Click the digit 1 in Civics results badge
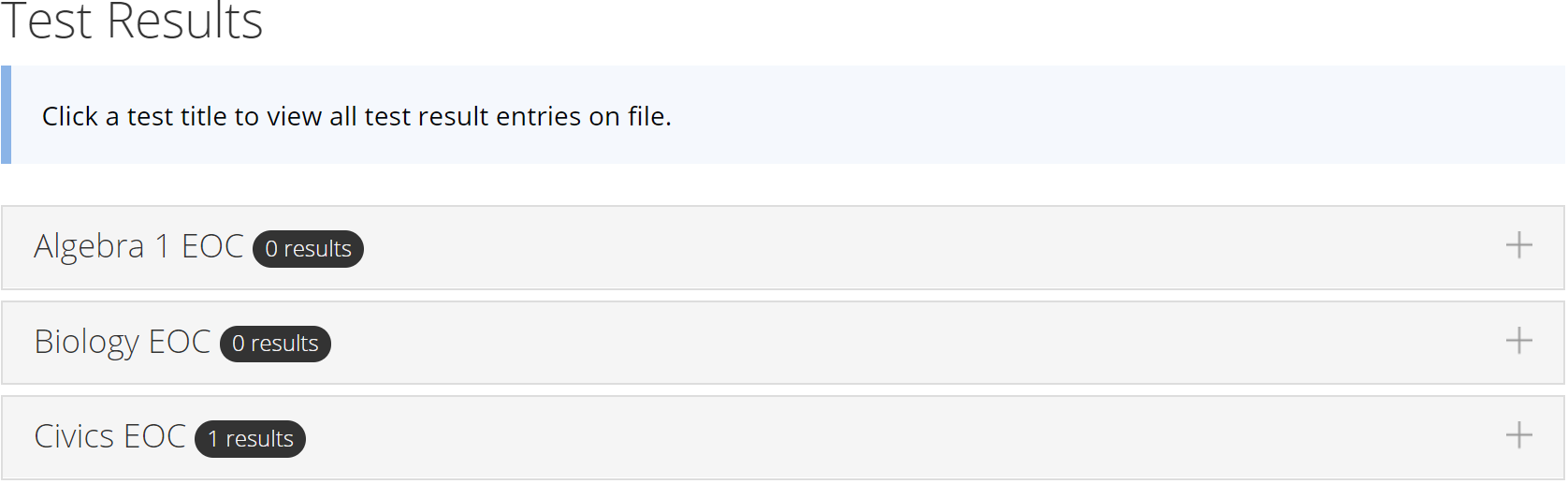The width and height of the screenshot is (1568, 484). [213, 439]
